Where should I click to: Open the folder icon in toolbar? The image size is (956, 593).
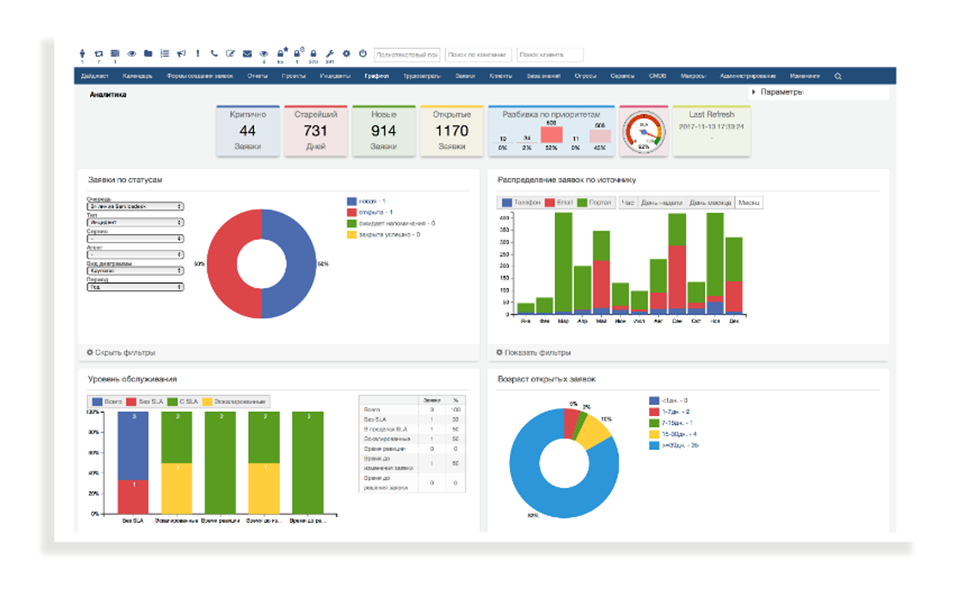148,53
